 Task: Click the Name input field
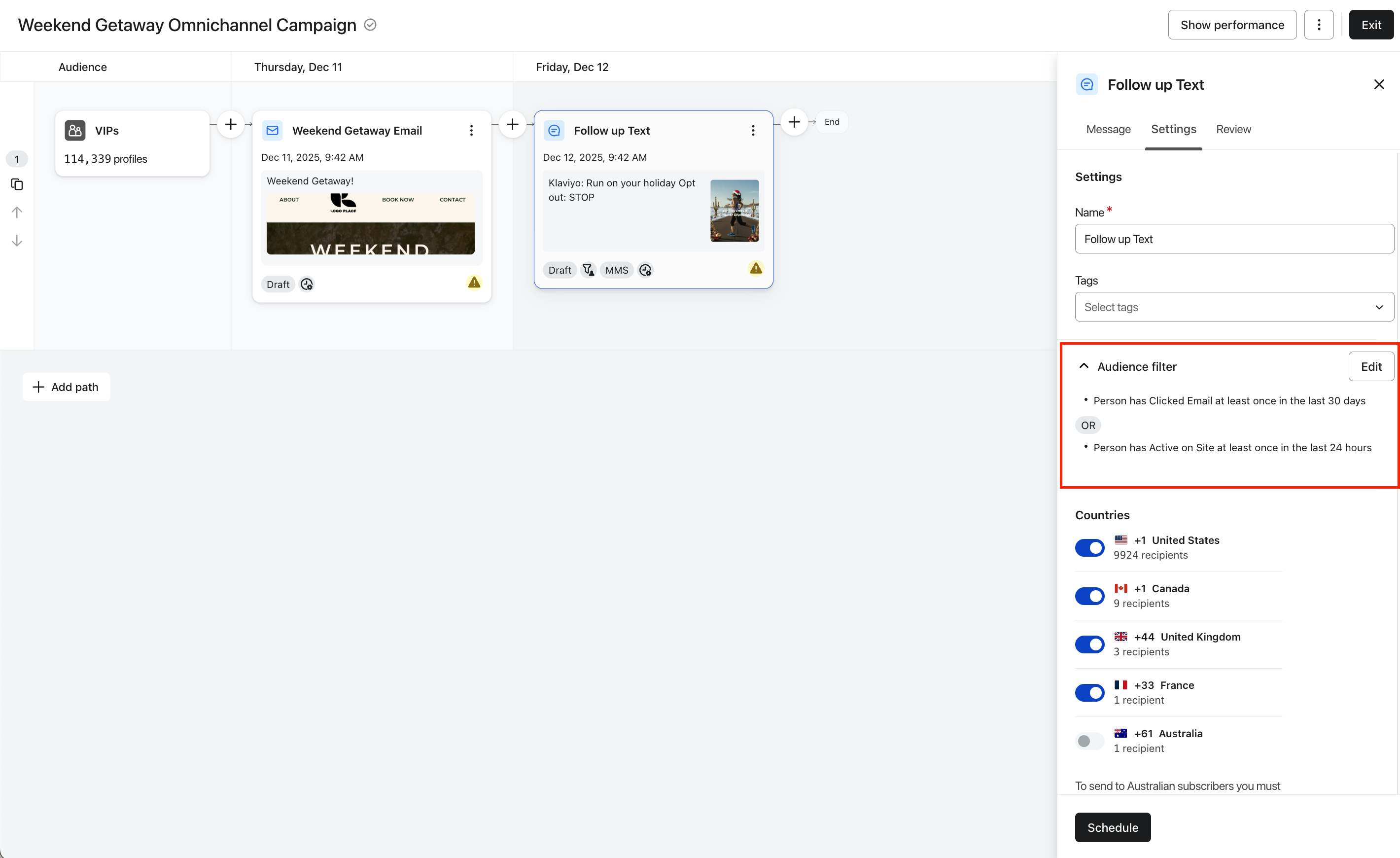[1233, 239]
